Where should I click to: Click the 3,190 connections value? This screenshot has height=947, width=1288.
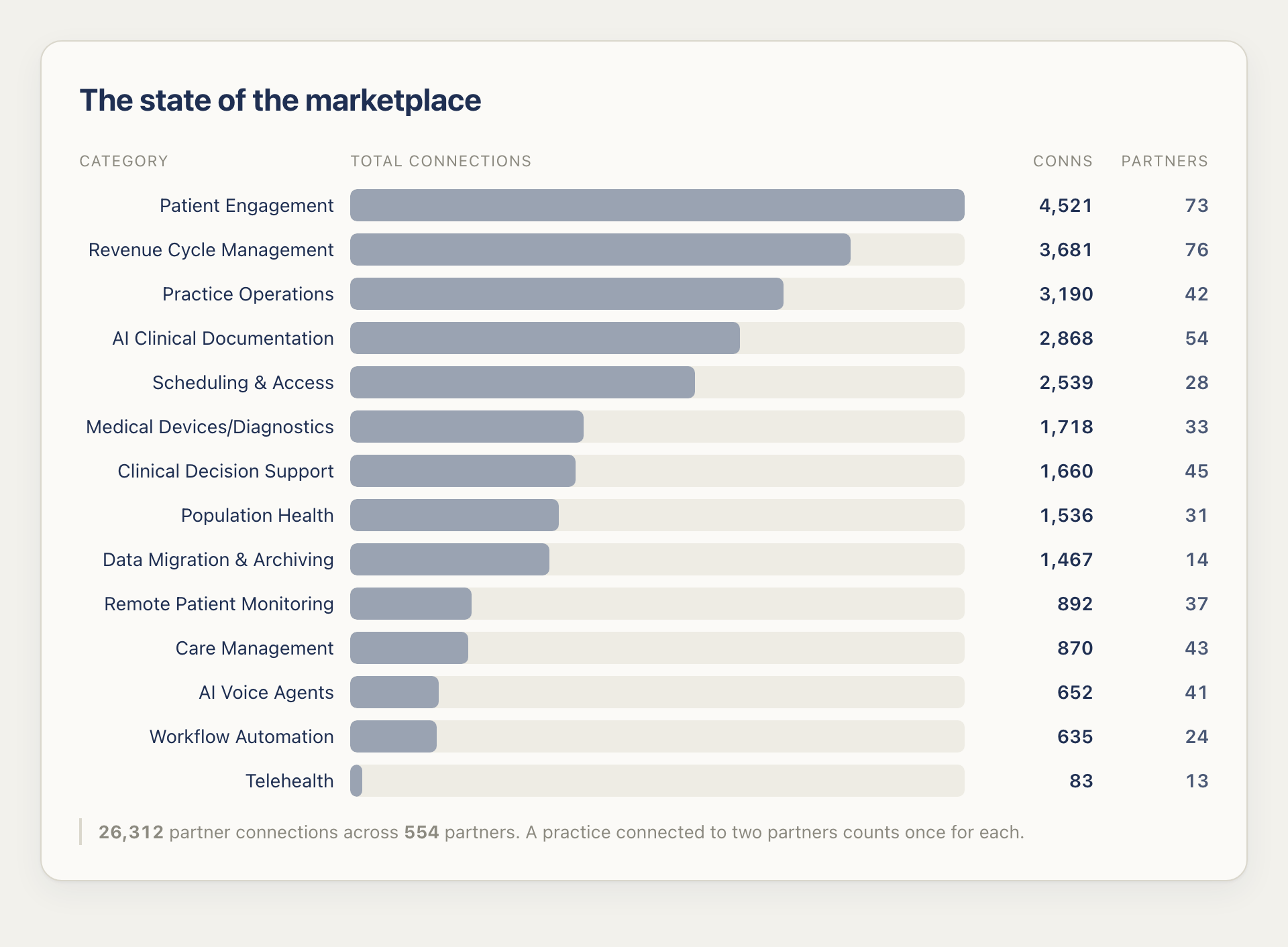[x=1066, y=294]
